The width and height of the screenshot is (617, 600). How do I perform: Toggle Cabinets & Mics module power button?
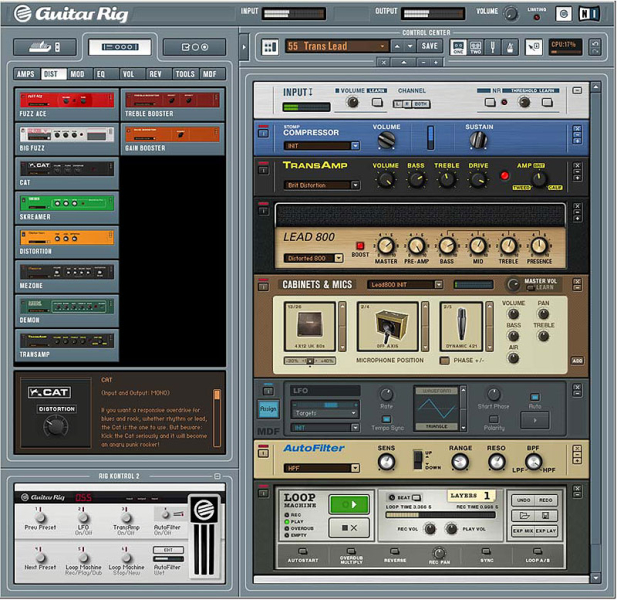(263, 286)
